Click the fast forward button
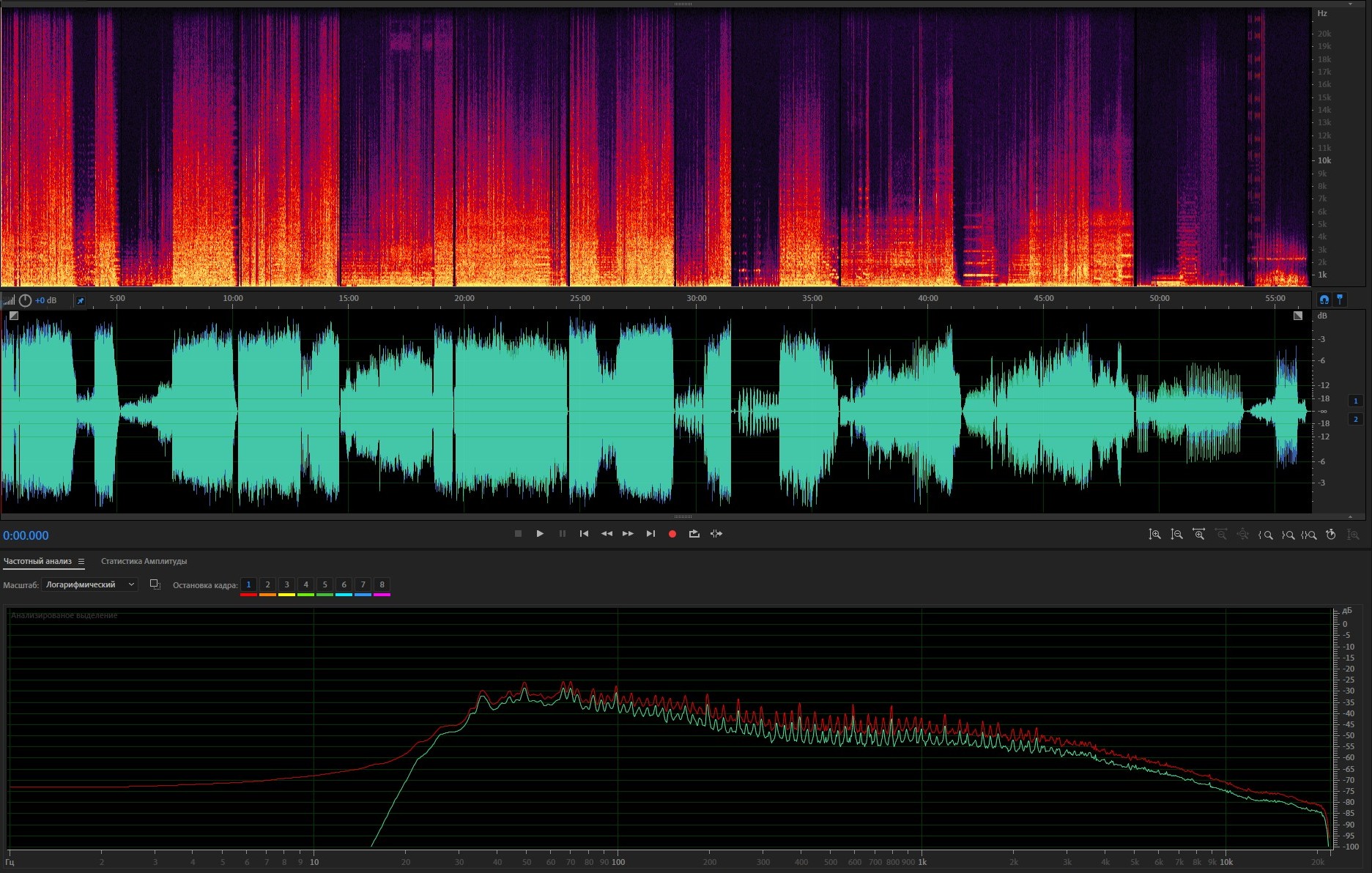This screenshot has width=1372, height=873. coord(628,534)
